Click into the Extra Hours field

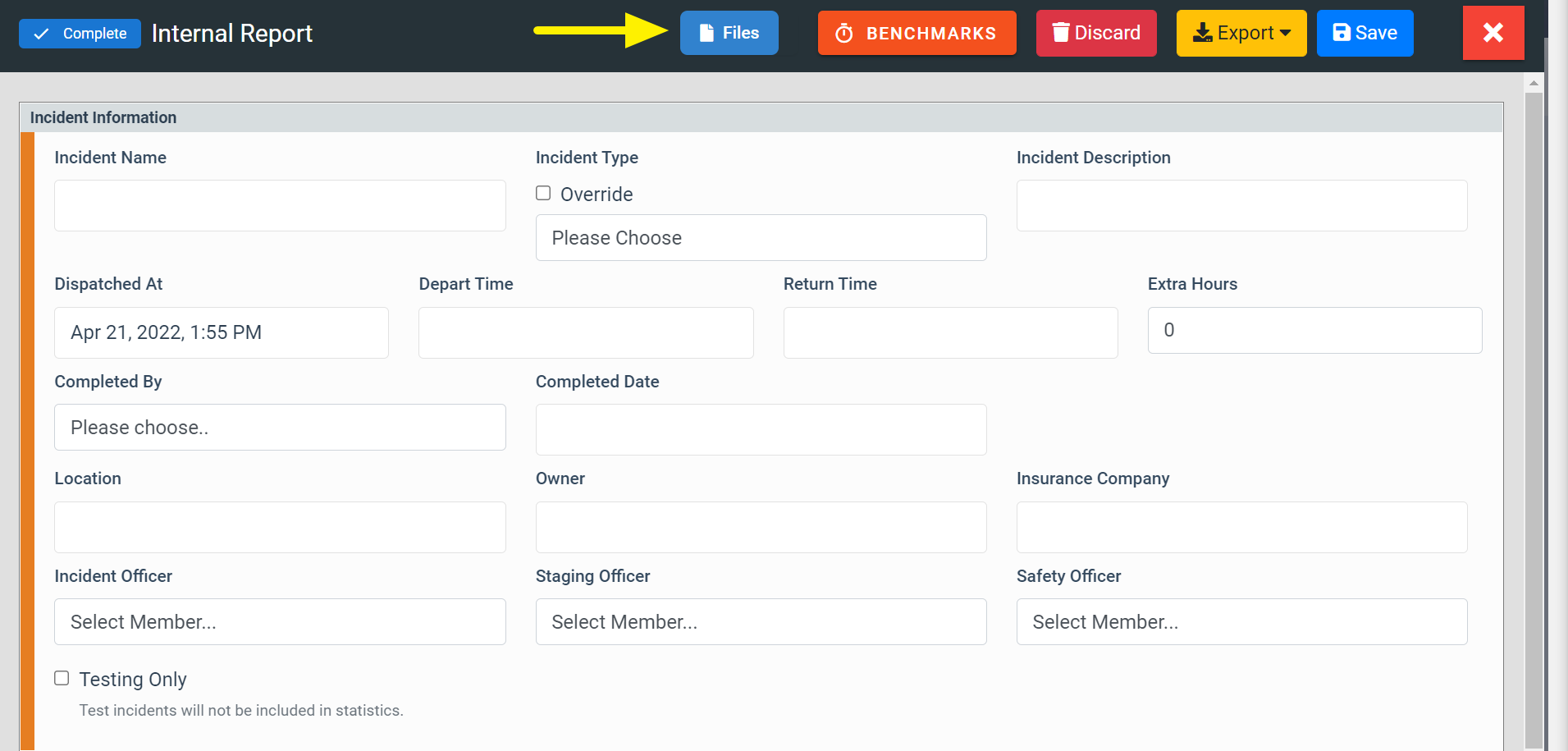(x=1314, y=331)
